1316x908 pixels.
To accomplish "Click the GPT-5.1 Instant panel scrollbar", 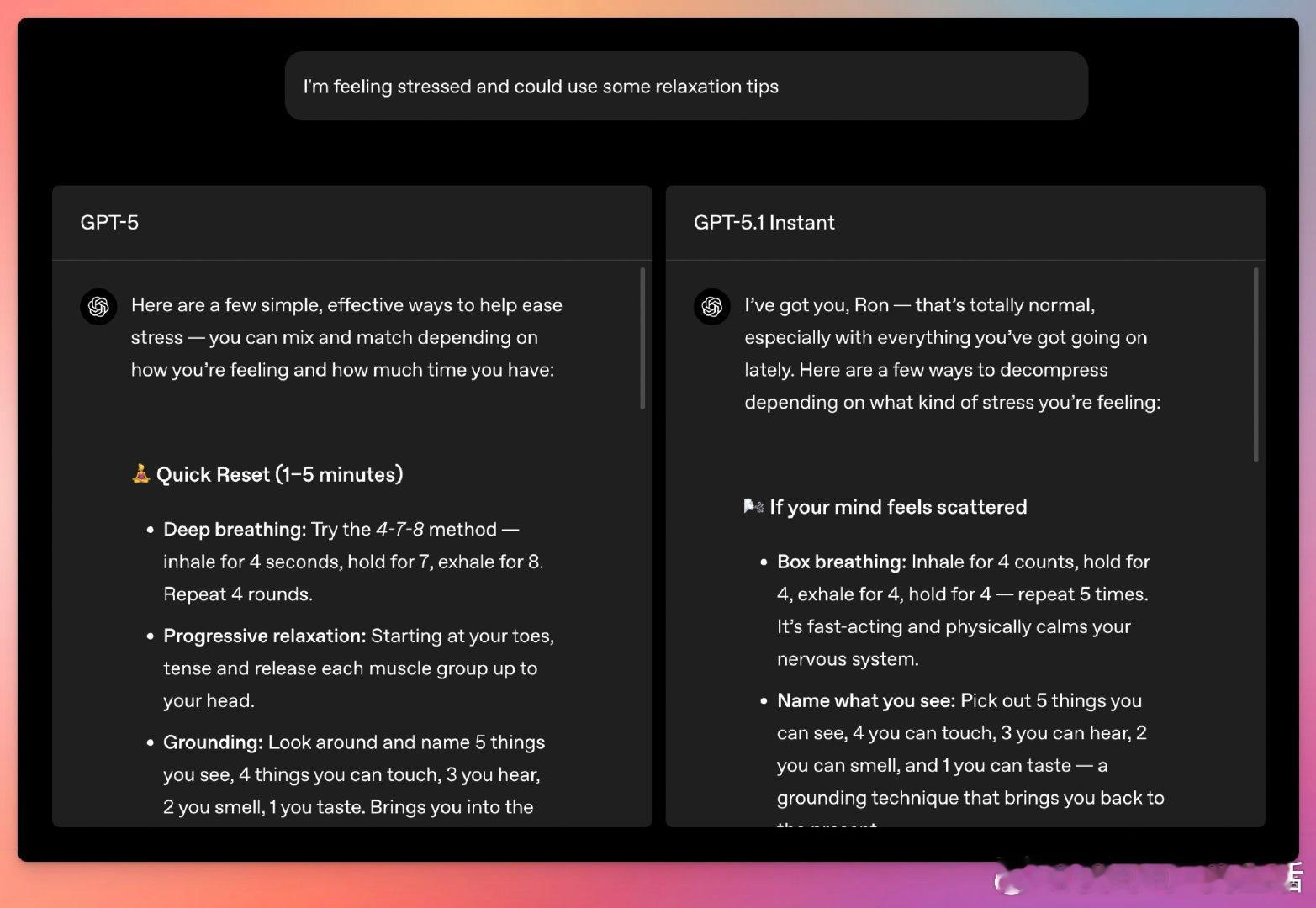I will click(1256, 364).
